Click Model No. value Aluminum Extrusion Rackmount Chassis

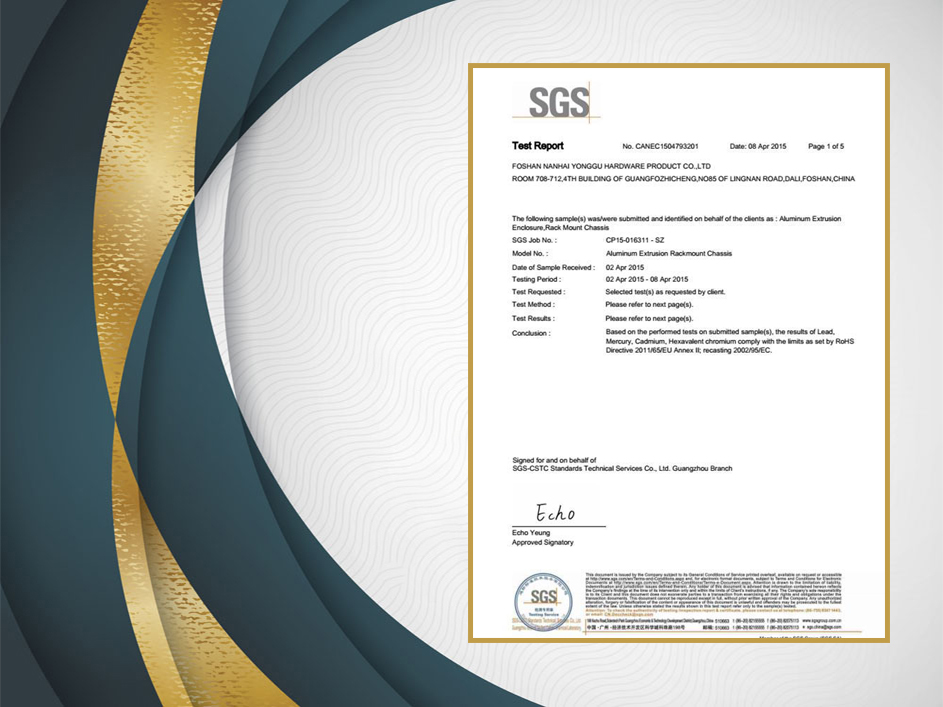668,254
